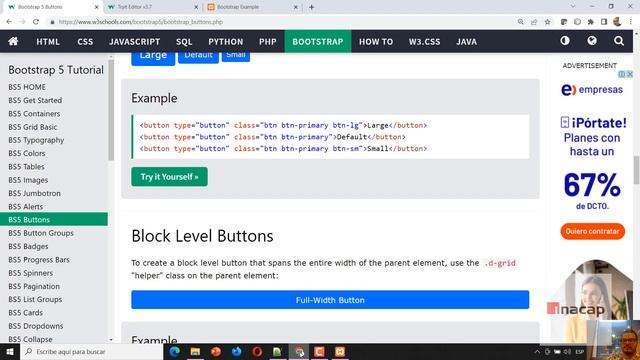Screen dimensions: 640x360
Task: Open Windows Start menu
Action: tap(10, 351)
